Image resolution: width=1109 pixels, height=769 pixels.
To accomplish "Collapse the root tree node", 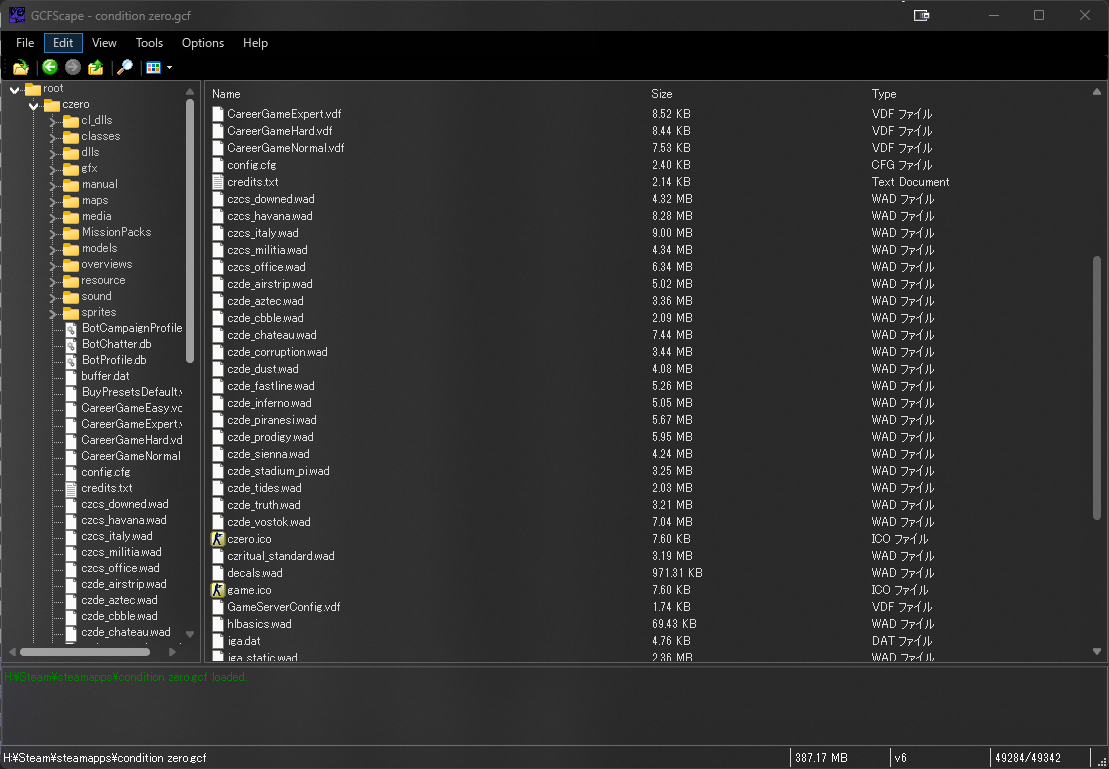I will [x=14, y=90].
